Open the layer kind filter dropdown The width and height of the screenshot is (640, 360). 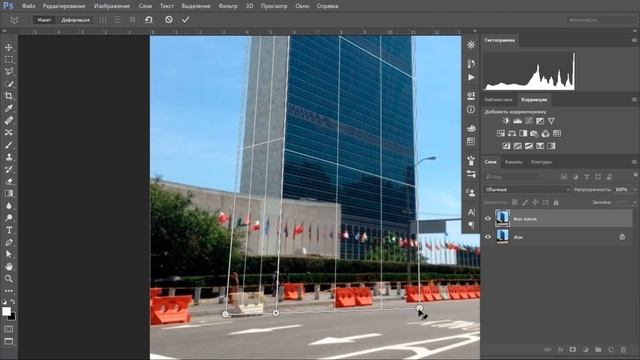point(512,177)
